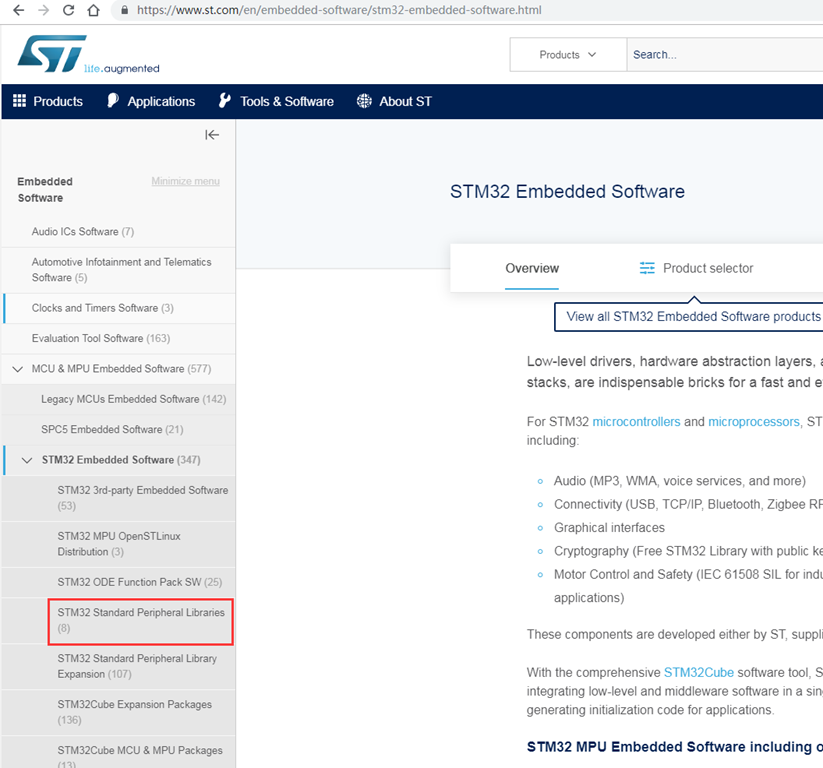Open the Tools & Software menu
This screenshot has height=768, width=823.
(x=287, y=101)
